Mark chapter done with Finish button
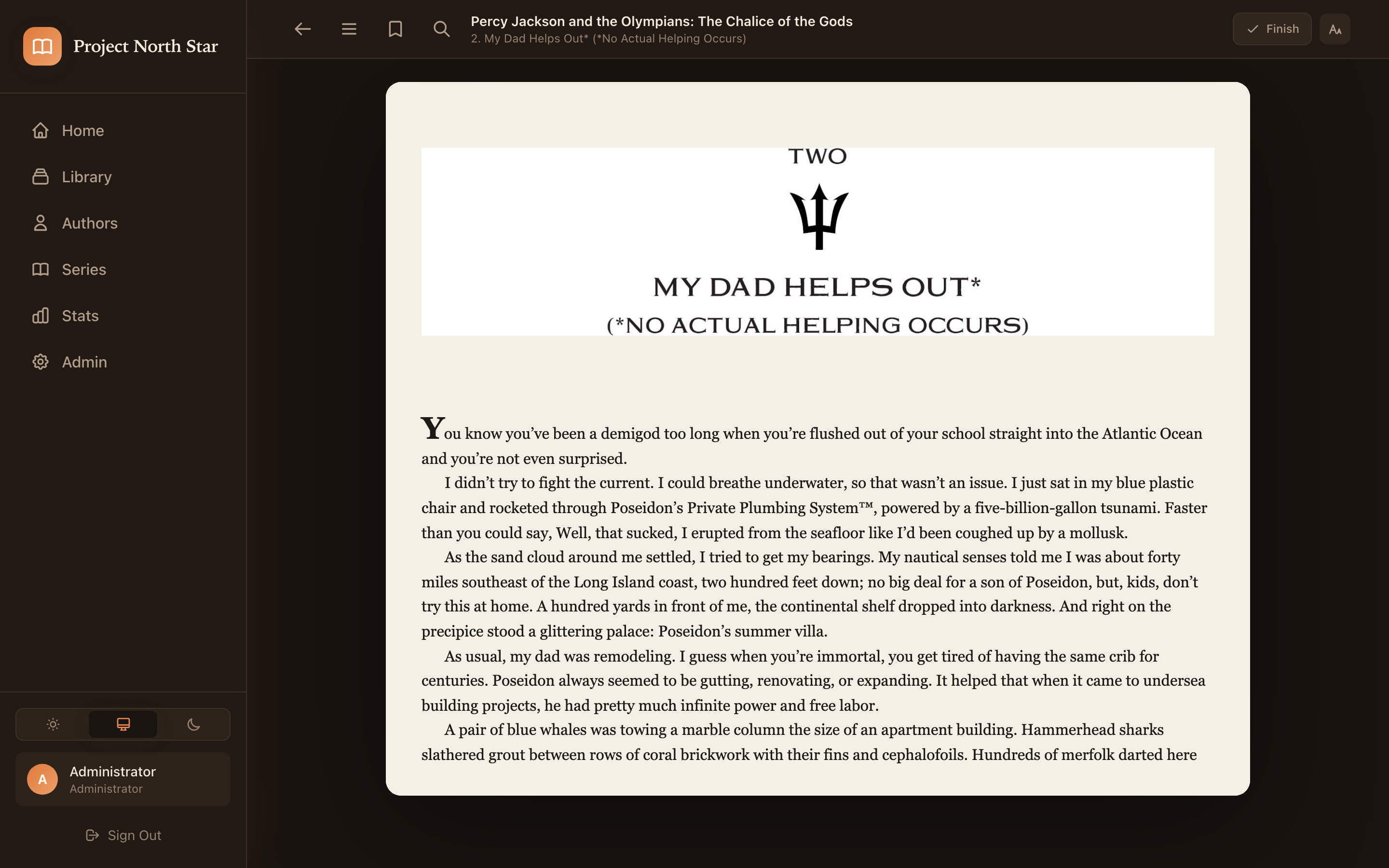 (1272, 29)
